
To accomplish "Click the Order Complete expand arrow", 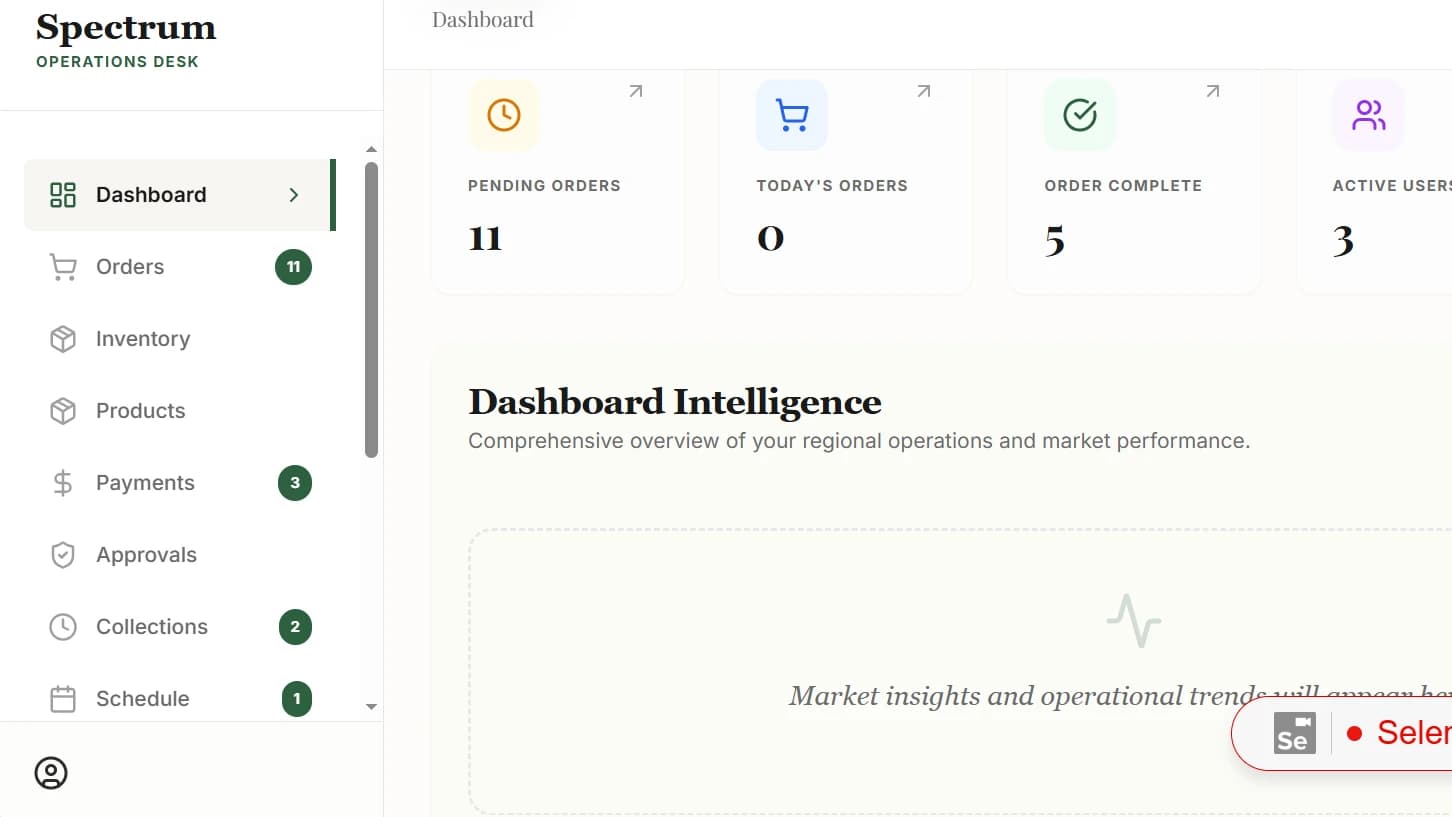I will (x=1212, y=90).
